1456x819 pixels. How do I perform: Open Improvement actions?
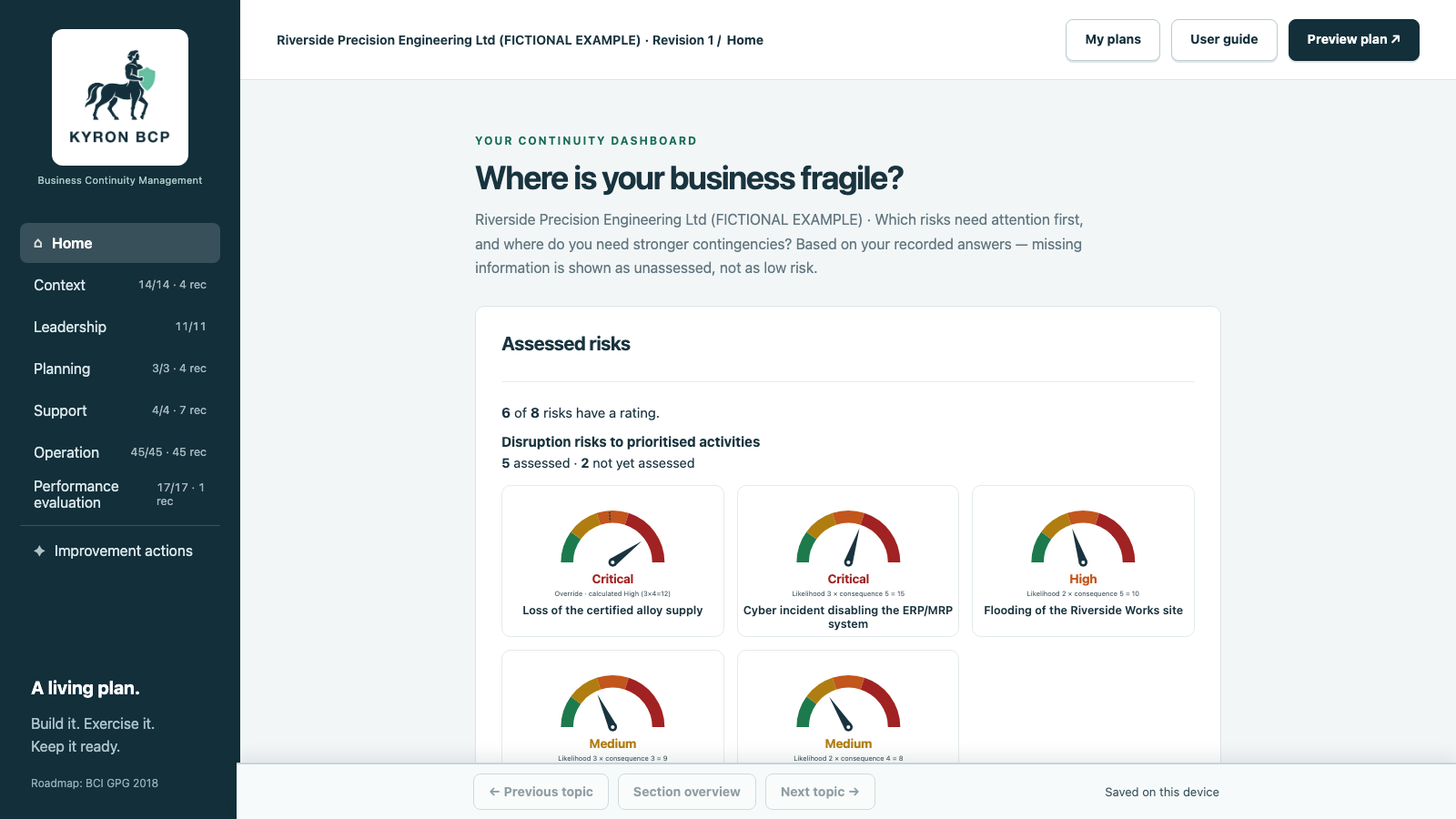pos(120,551)
